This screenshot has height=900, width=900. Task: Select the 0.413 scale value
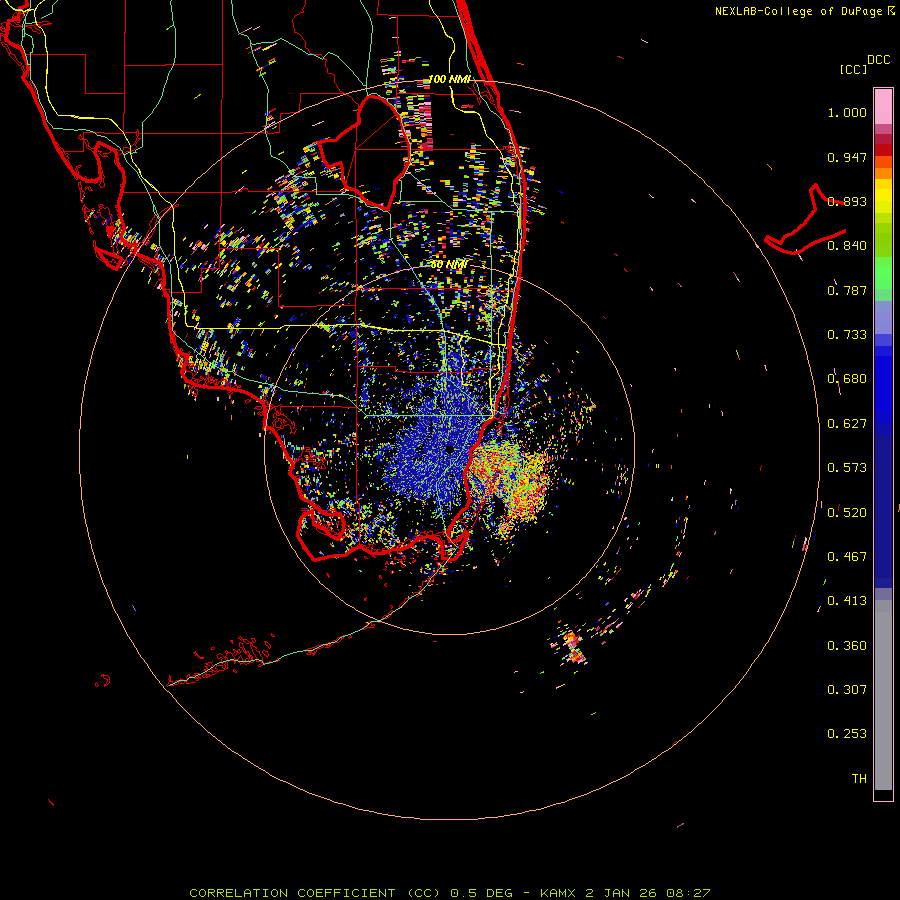(x=847, y=601)
